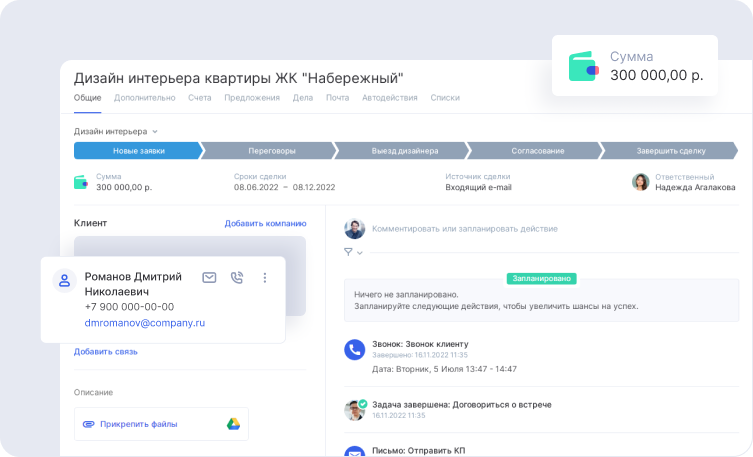Click the Романов contact avatar icon
The height and width of the screenshot is (457, 753).
coord(64,281)
